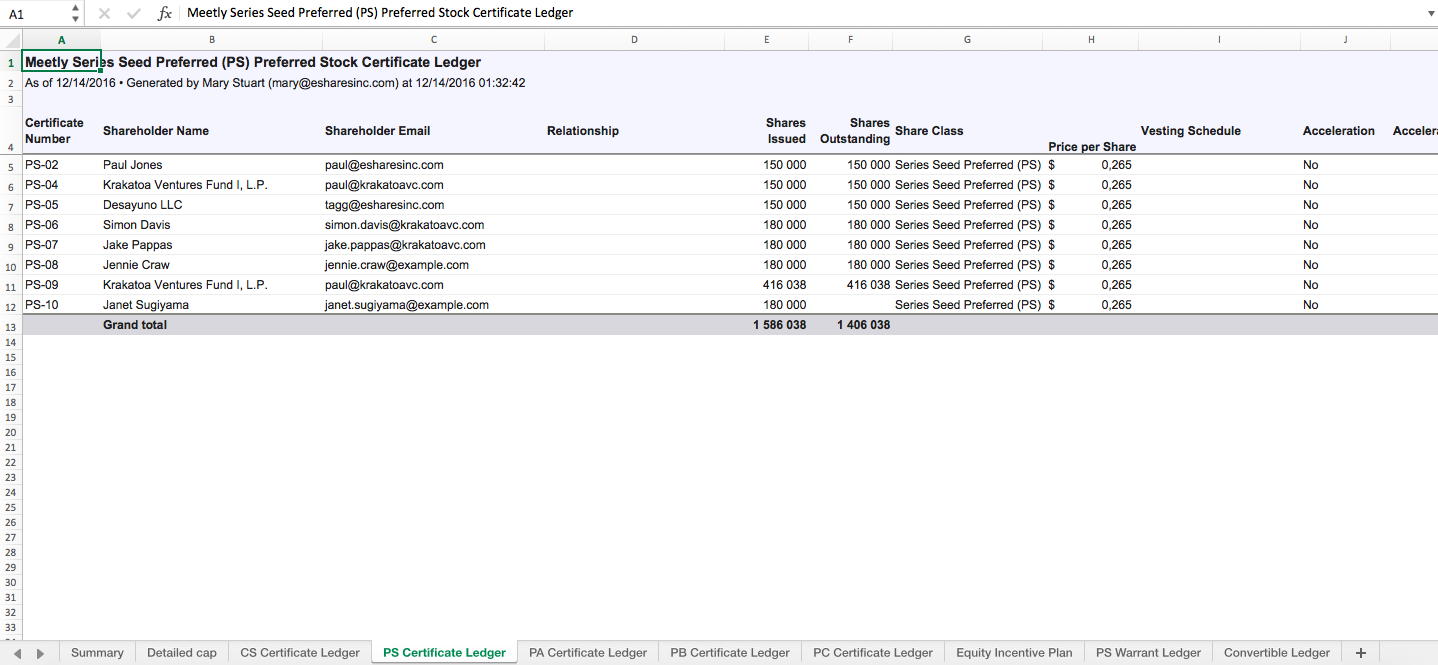Select column J header

click(x=1346, y=40)
